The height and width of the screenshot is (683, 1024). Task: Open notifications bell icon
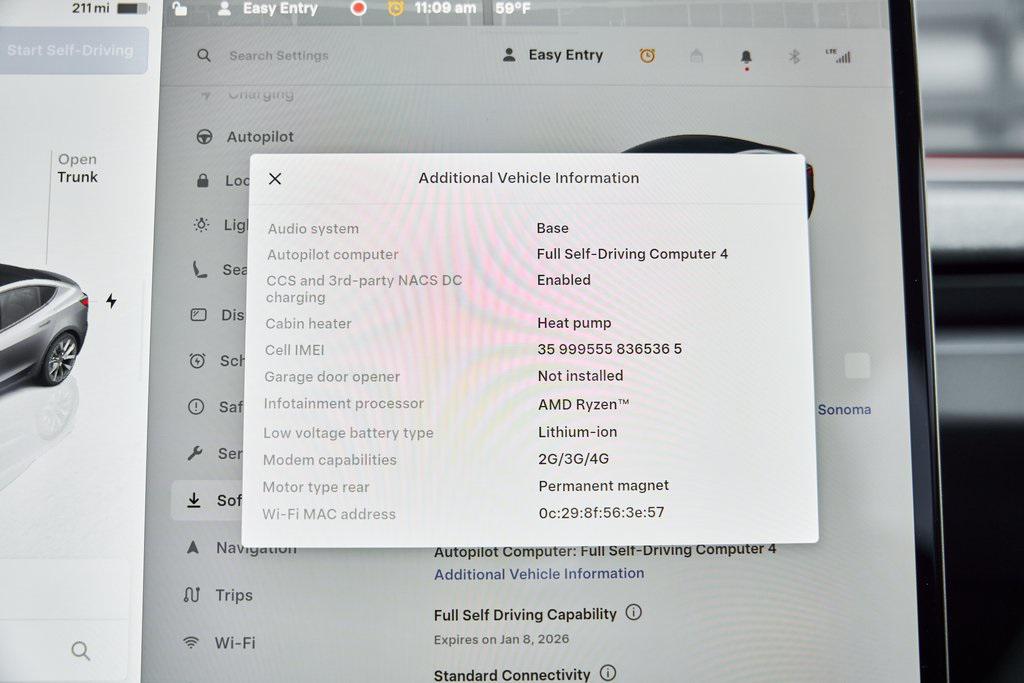746,57
